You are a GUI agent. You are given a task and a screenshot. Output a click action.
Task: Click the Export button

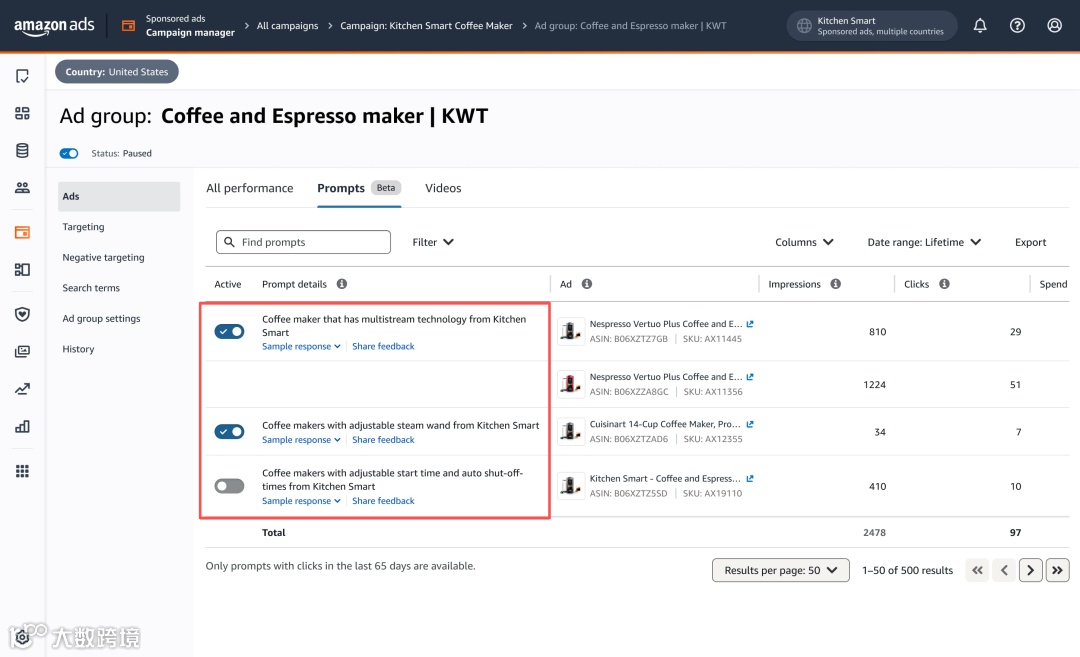pyautogui.click(x=1030, y=242)
